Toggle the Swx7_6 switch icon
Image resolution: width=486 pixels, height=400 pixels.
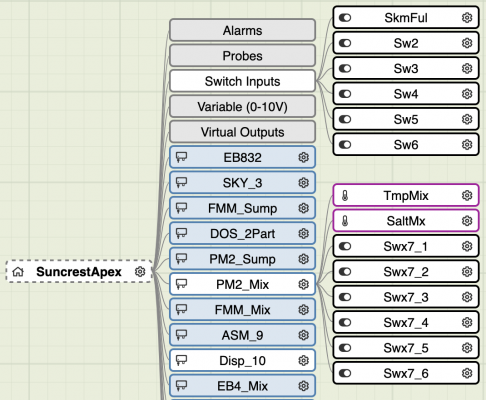tap(345, 373)
